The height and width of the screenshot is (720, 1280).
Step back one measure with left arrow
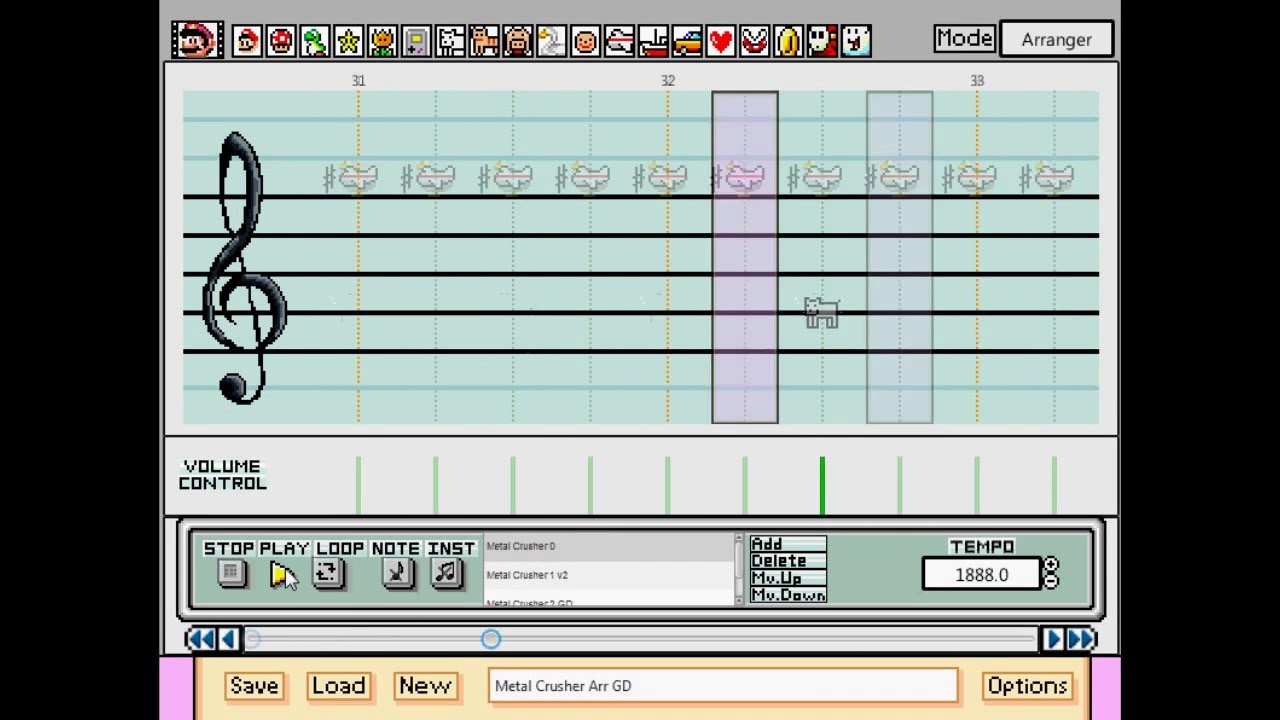click(x=228, y=639)
